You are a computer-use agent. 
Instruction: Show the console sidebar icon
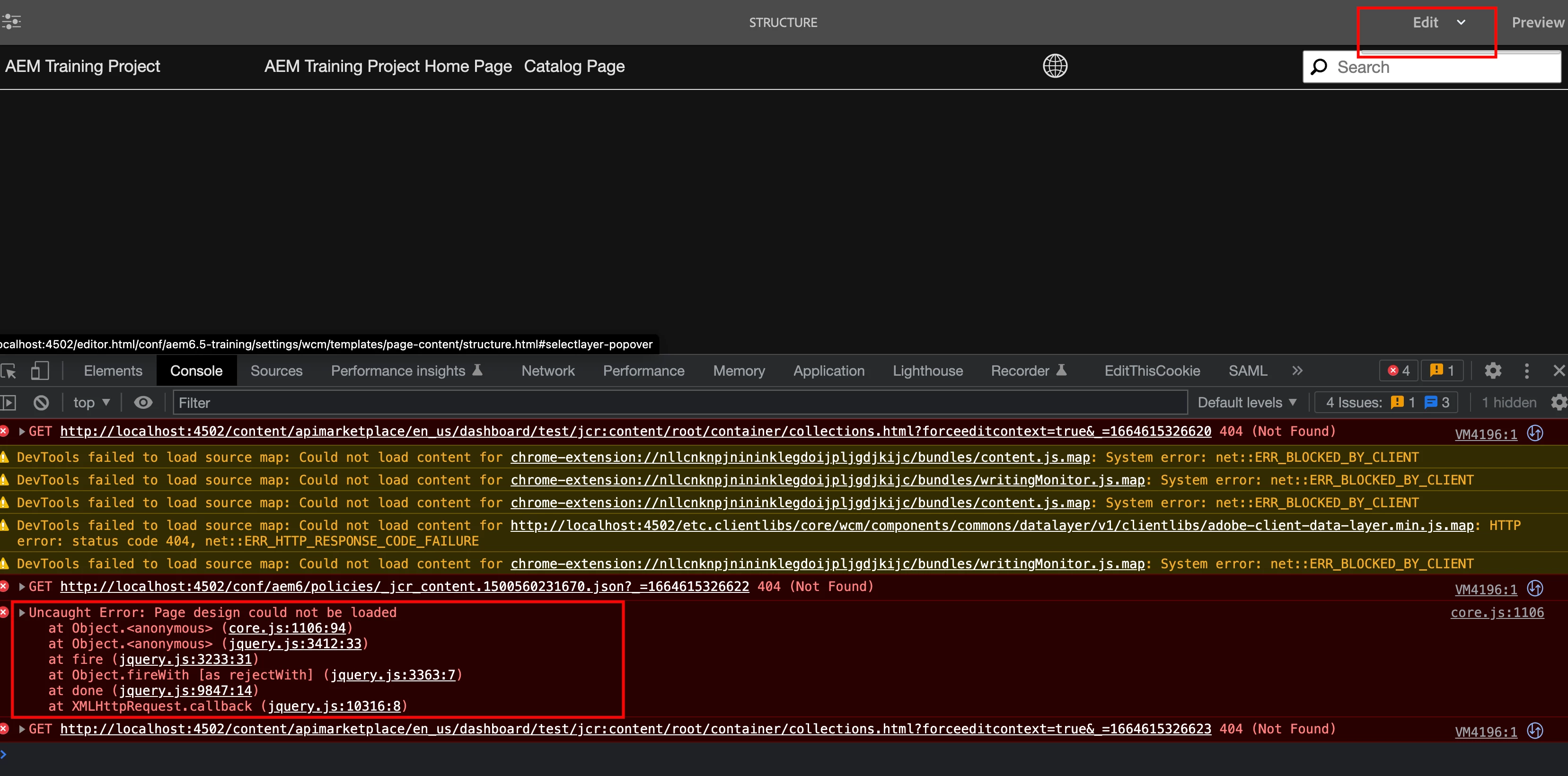click(9, 402)
